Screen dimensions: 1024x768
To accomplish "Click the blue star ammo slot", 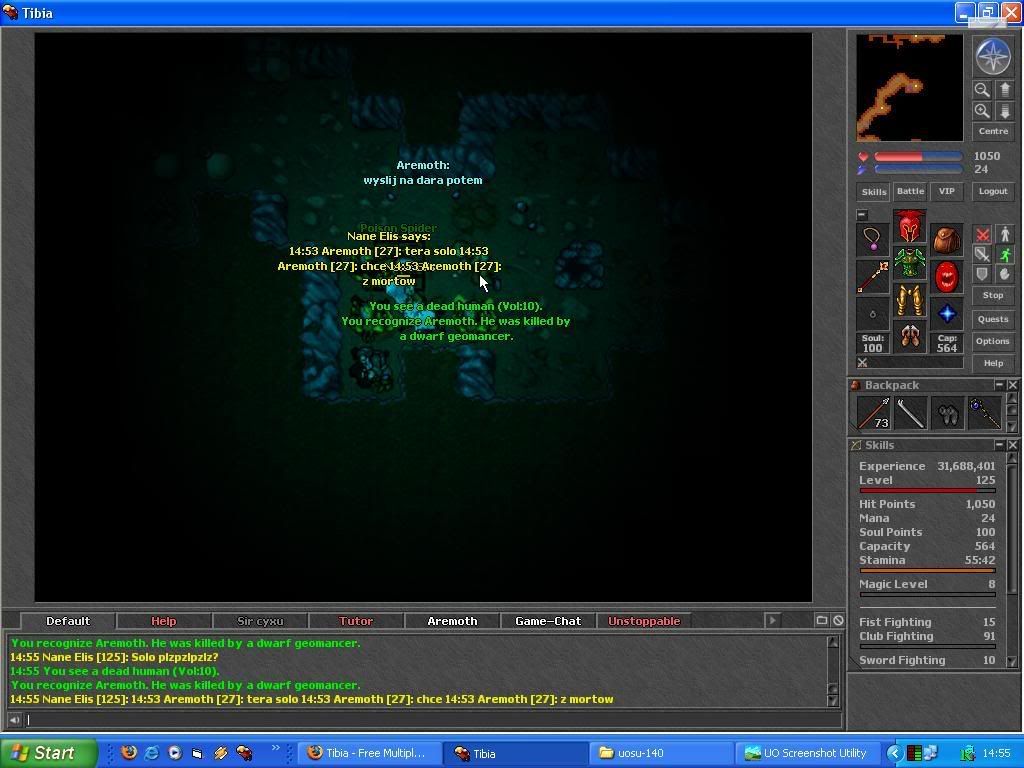I will [x=946, y=313].
